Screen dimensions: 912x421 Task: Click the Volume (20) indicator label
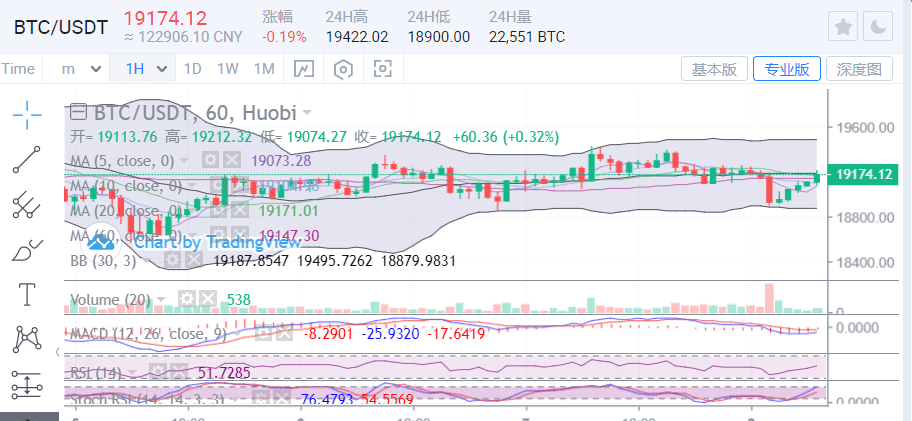coord(111,300)
